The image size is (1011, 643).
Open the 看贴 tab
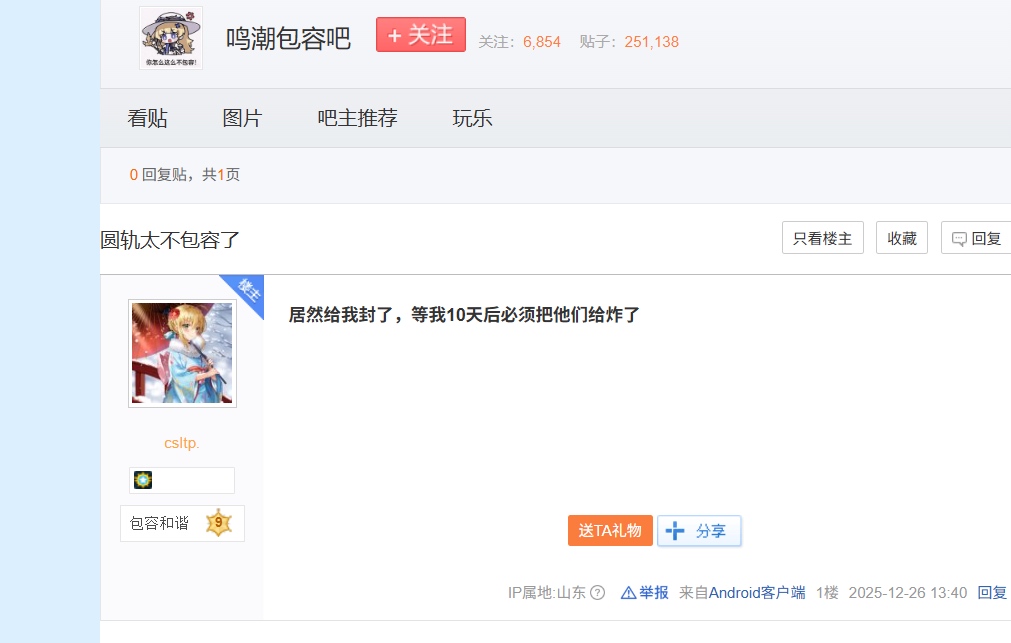pos(147,118)
